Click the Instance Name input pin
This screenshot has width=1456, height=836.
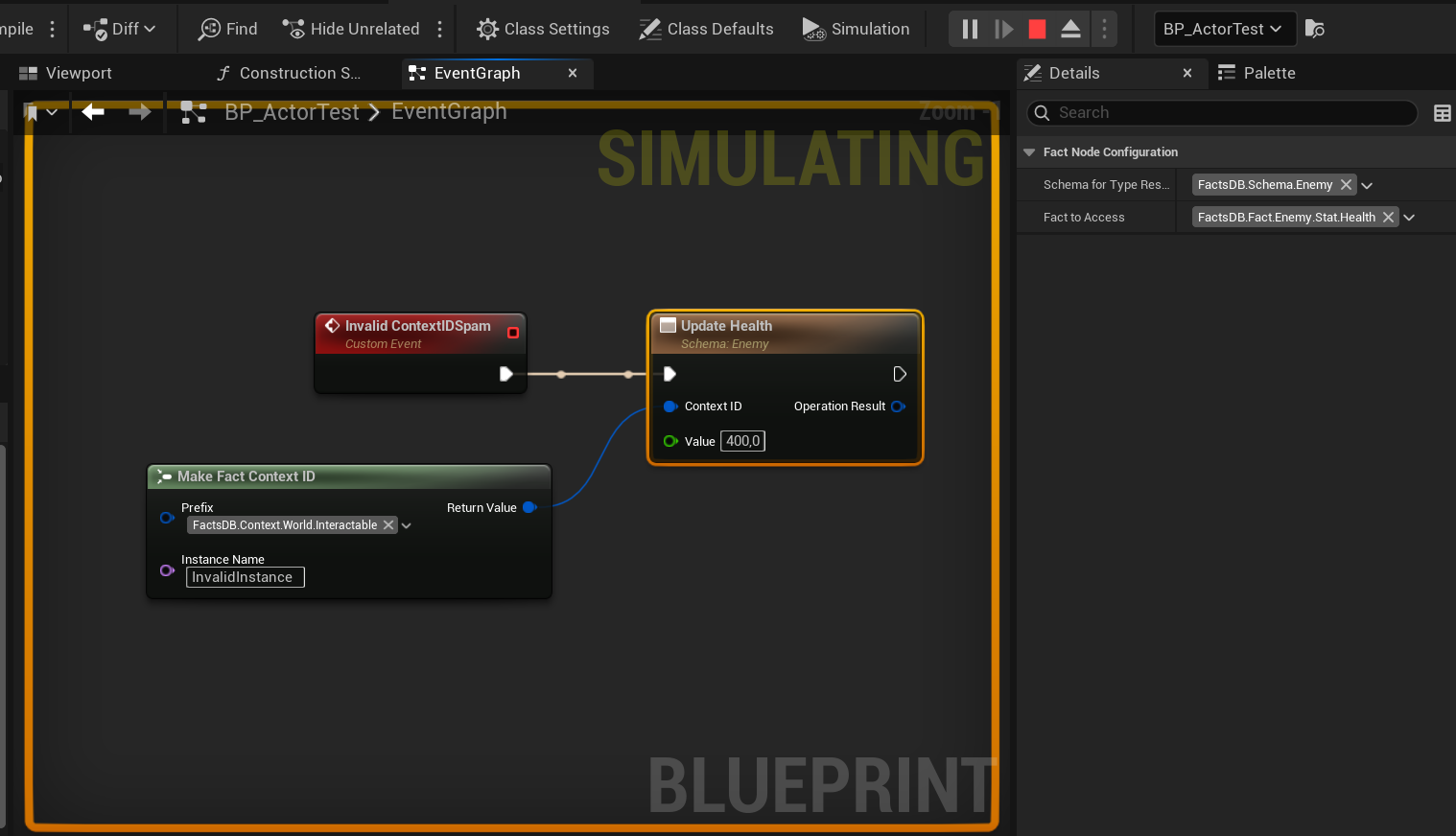(x=167, y=570)
